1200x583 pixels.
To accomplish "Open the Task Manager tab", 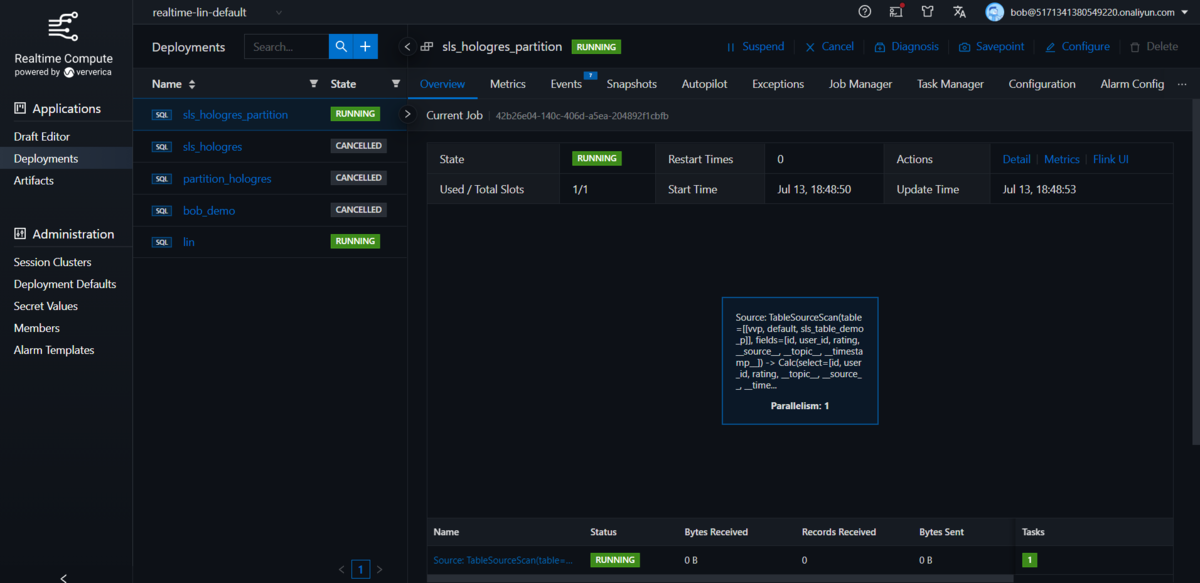I will [x=950, y=84].
